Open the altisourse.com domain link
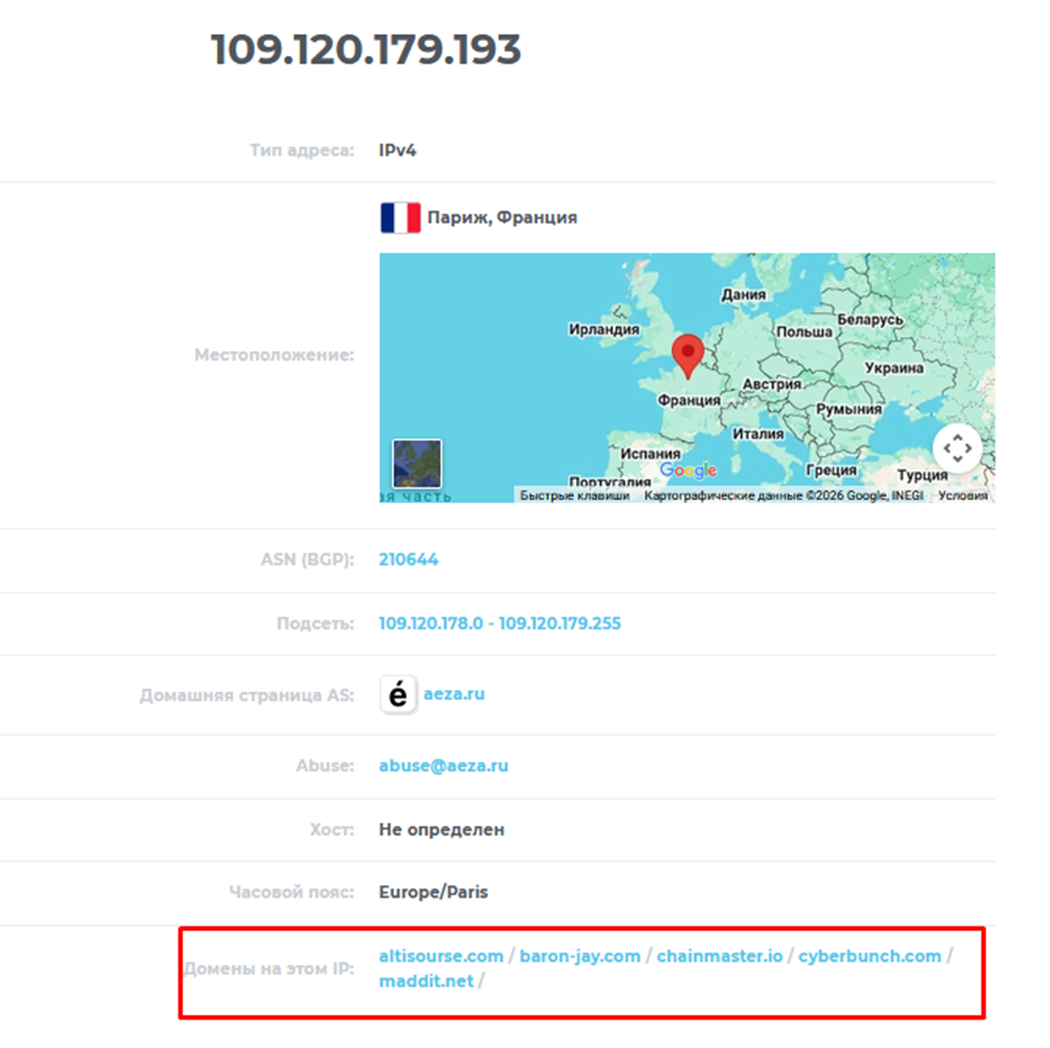1050x1048 pixels. click(x=441, y=956)
